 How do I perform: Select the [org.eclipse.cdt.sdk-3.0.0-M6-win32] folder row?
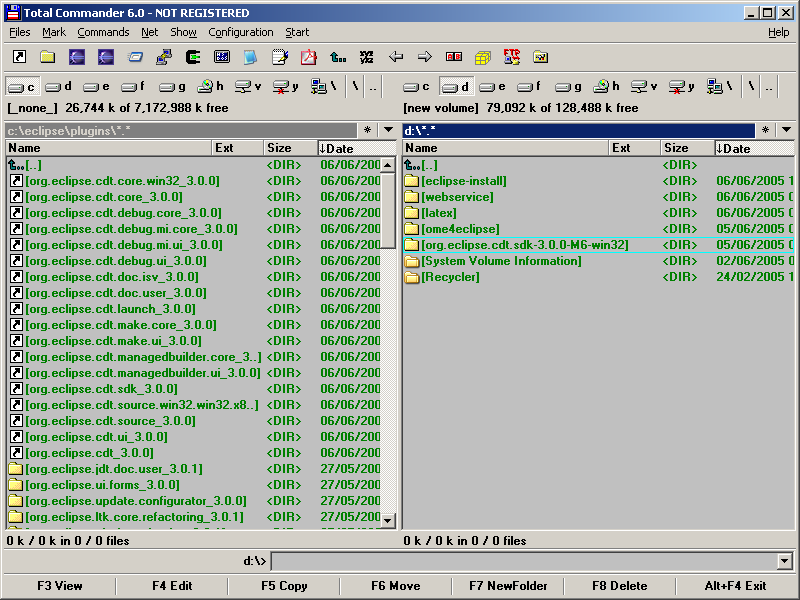(x=598, y=245)
